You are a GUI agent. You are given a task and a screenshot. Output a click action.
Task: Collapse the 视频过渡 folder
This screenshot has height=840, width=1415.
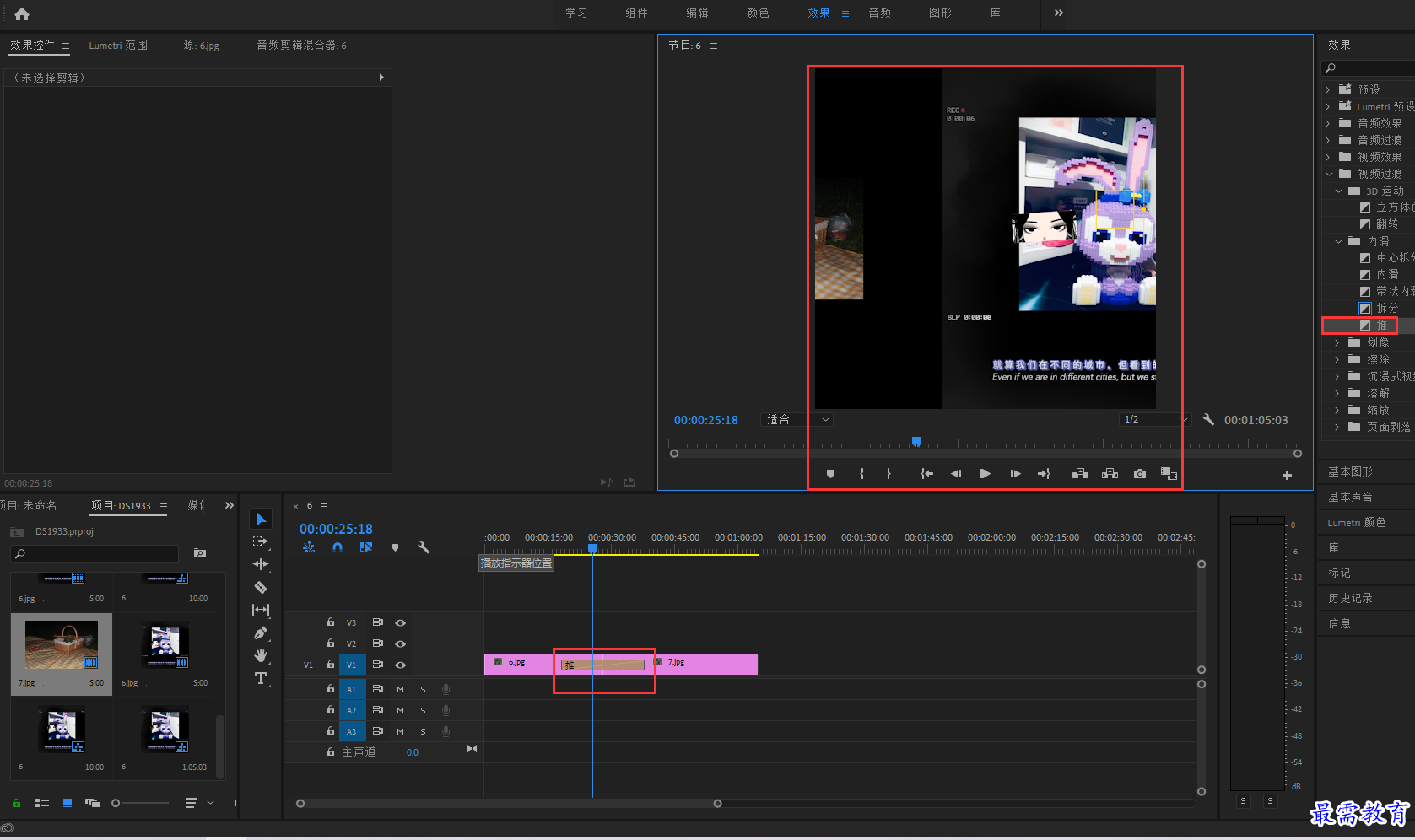click(1329, 174)
